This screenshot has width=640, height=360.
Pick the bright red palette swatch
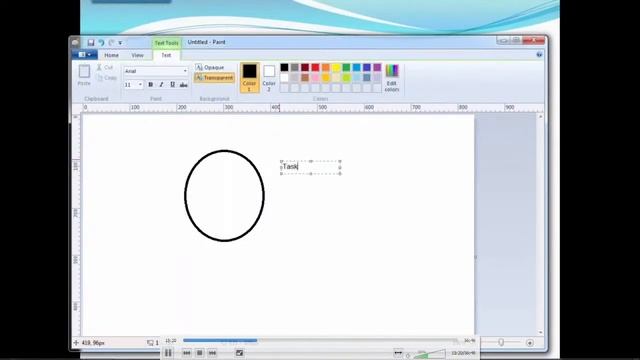(x=316, y=67)
